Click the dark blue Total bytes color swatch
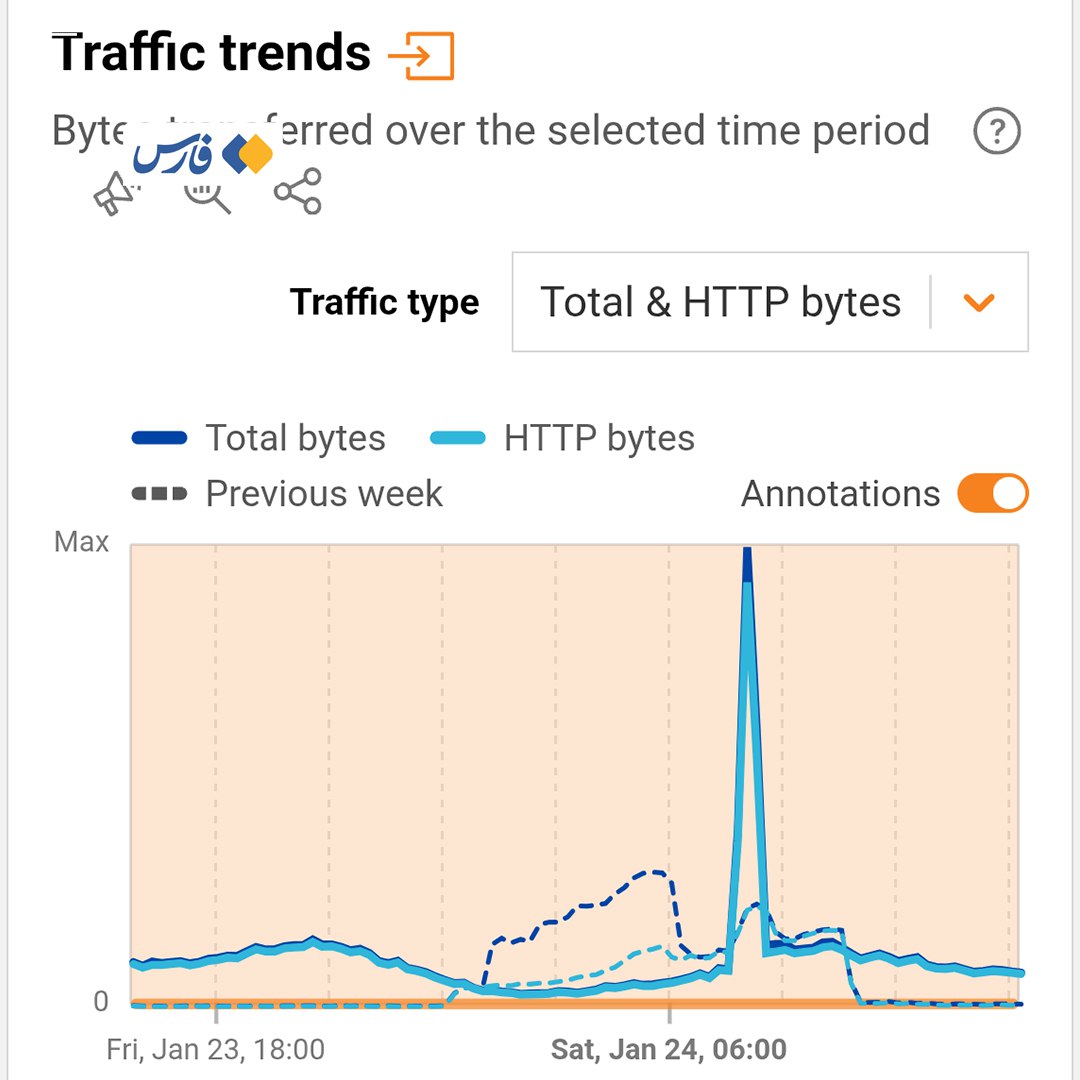 pyautogui.click(x=159, y=438)
